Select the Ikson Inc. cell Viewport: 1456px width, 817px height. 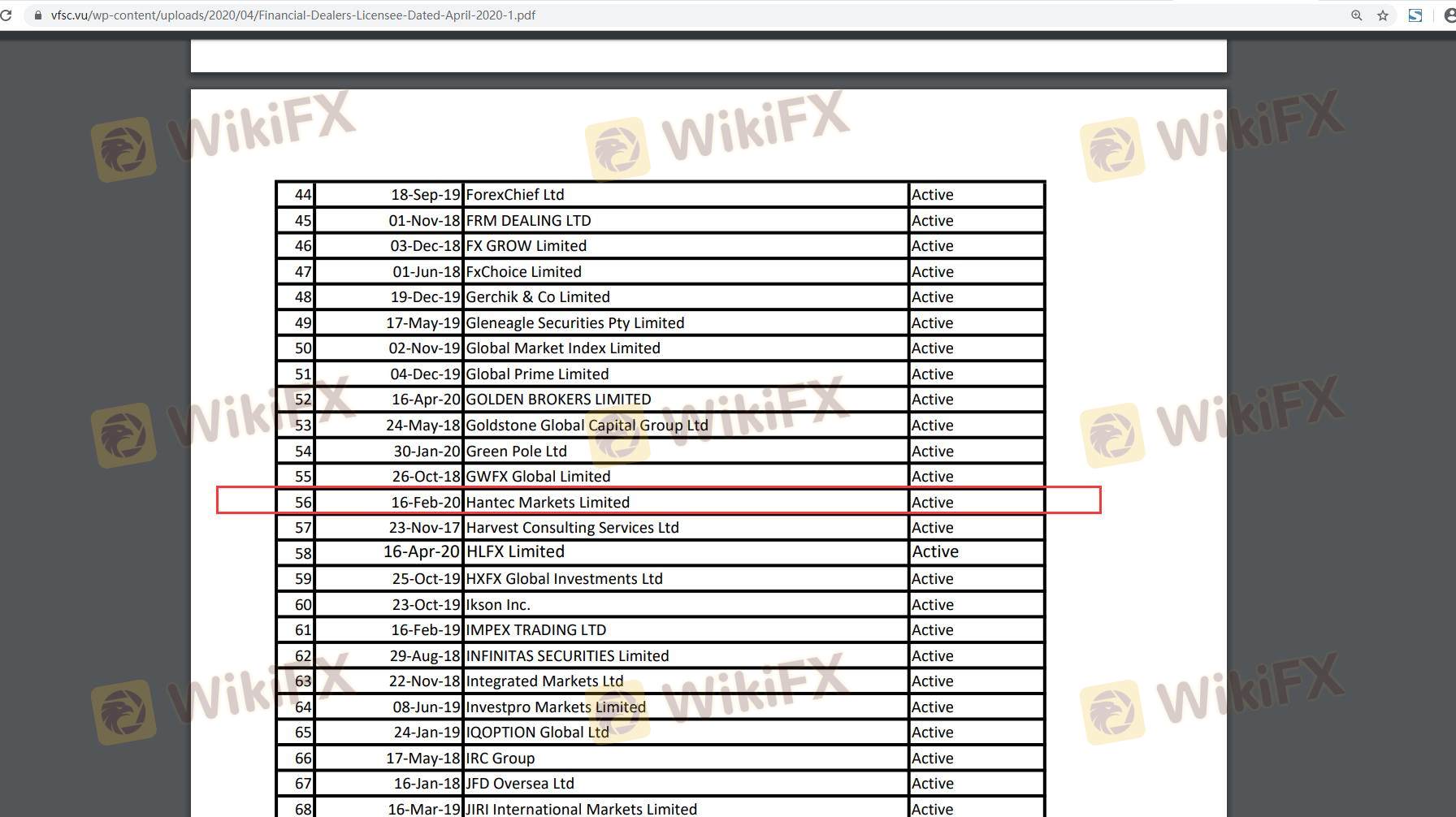point(498,605)
